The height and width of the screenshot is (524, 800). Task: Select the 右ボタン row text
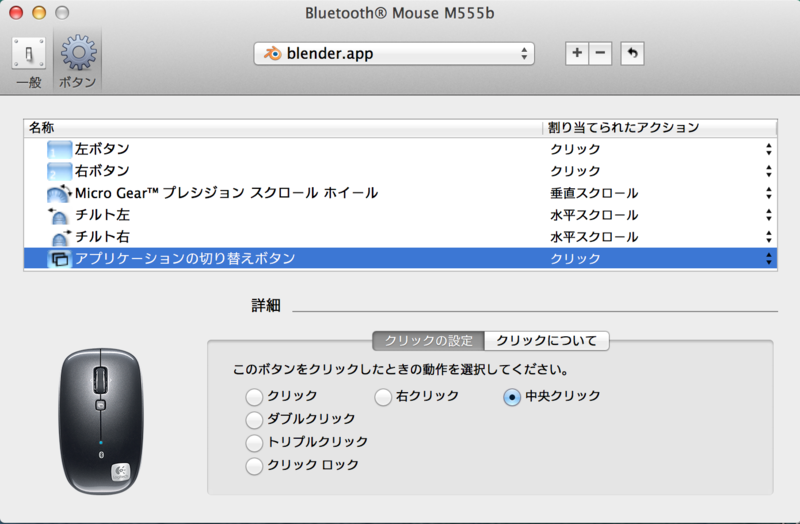[x=102, y=171]
